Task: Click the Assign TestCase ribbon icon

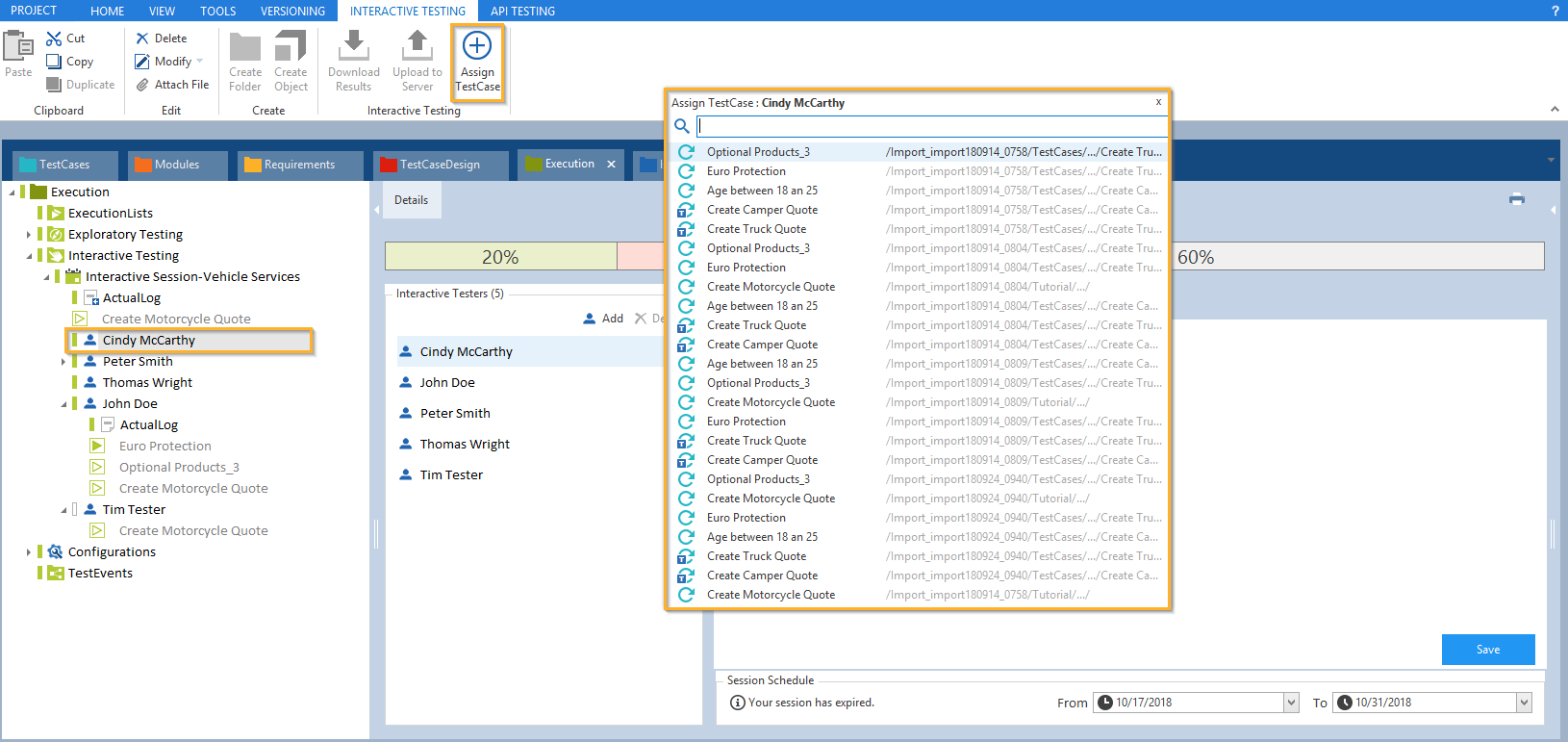Action: point(477,46)
